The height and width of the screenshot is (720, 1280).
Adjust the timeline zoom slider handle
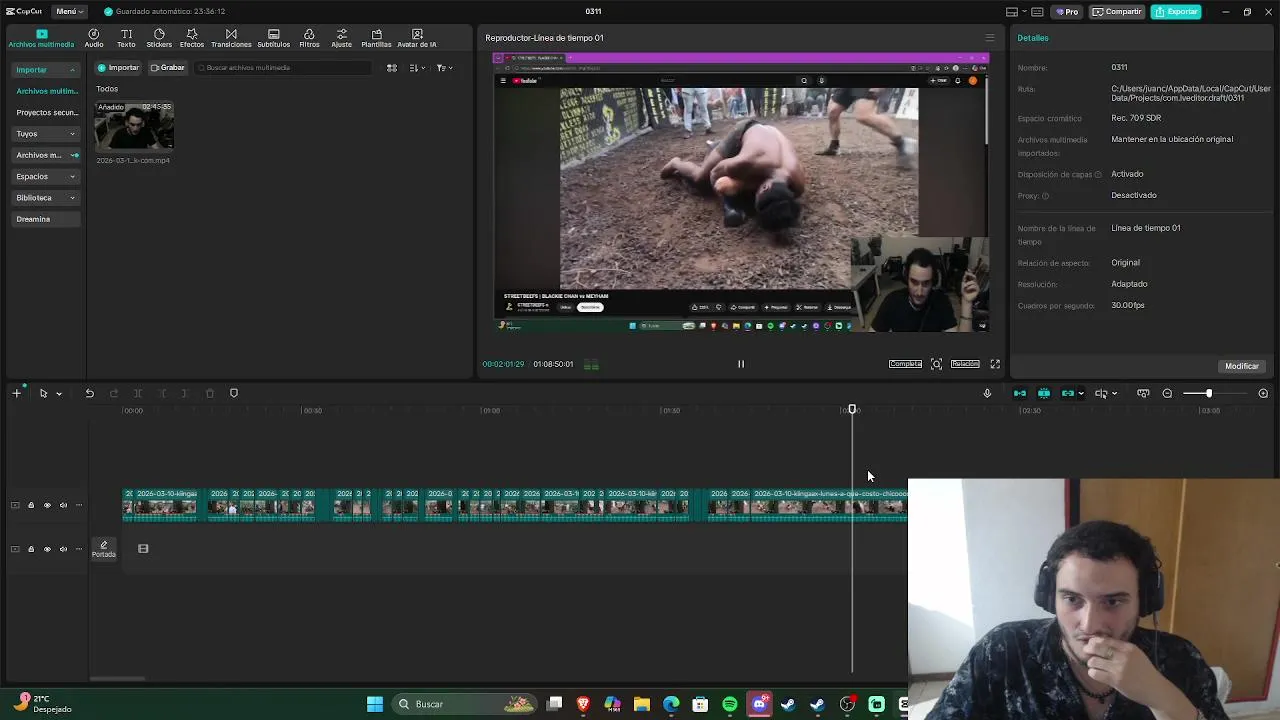[1208, 393]
